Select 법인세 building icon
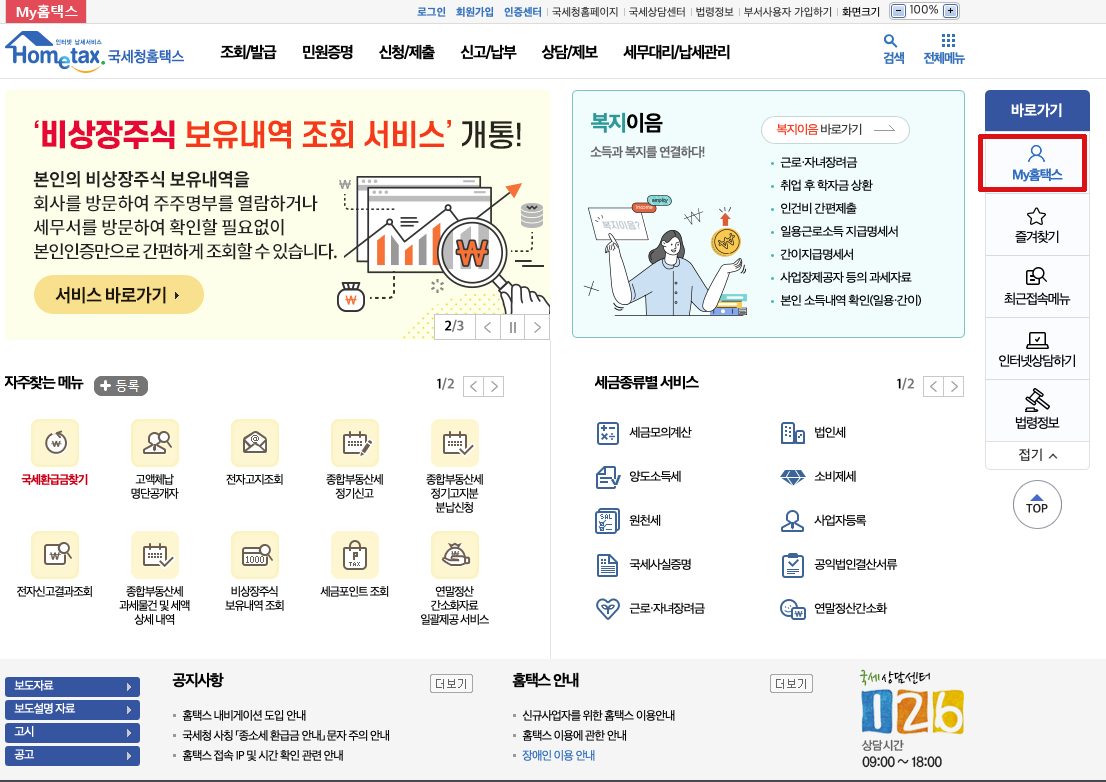Viewport: 1106px width, 782px height. click(x=793, y=433)
